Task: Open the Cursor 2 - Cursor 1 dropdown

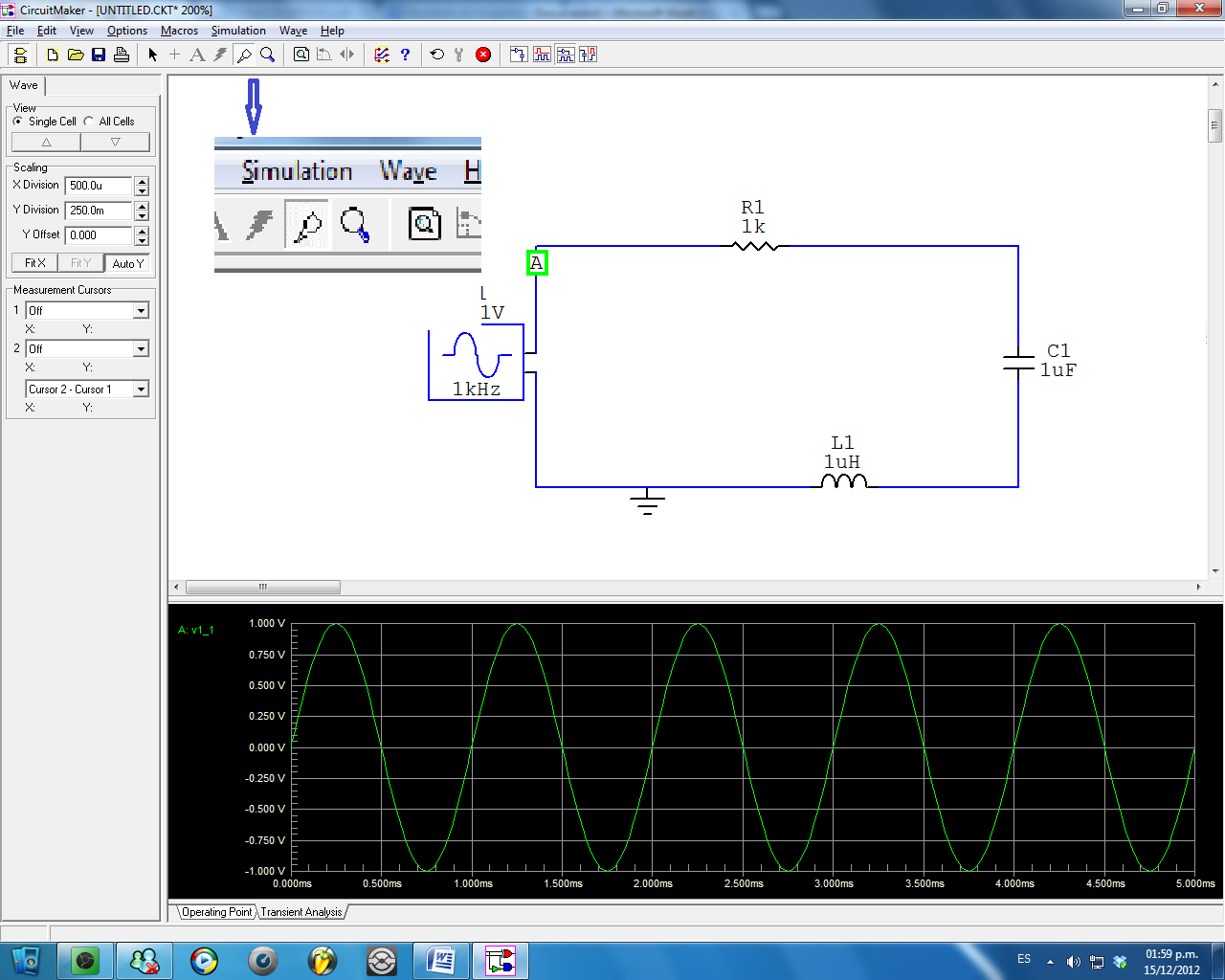Action: pos(140,389)
